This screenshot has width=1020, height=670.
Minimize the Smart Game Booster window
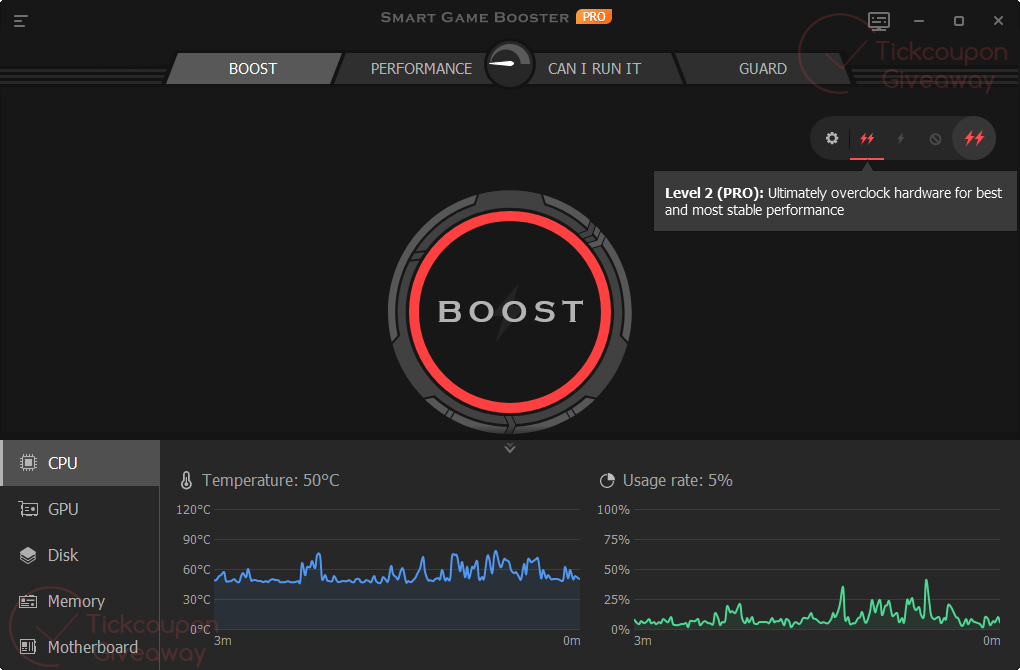pos(919,21)
